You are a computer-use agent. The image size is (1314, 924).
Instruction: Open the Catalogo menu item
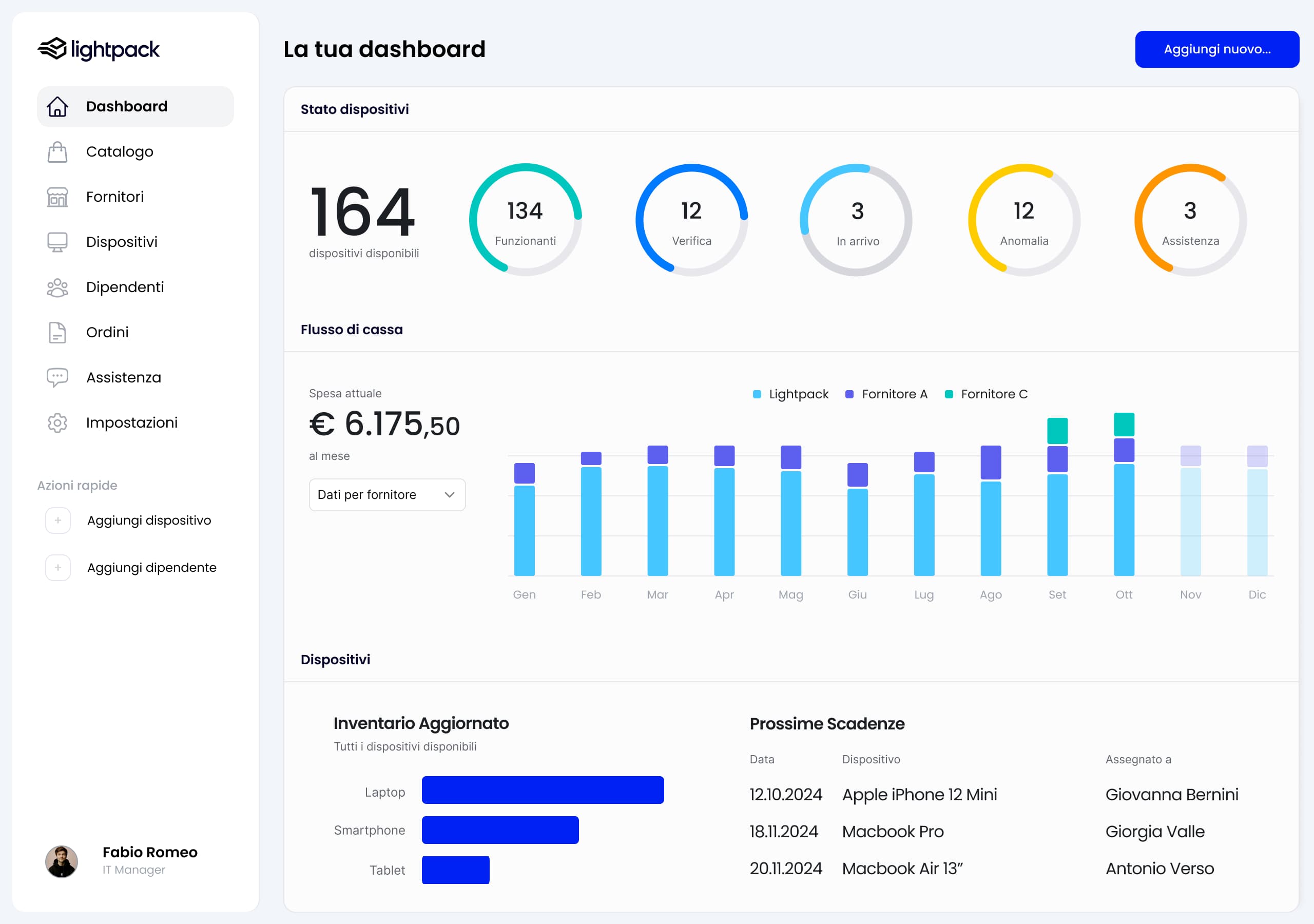(136, 152)
